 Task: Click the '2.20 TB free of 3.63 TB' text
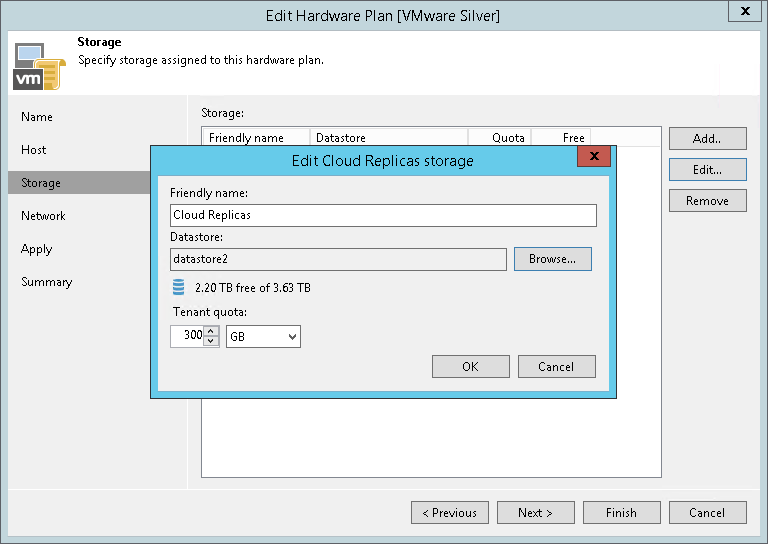[x=253, y=288]
